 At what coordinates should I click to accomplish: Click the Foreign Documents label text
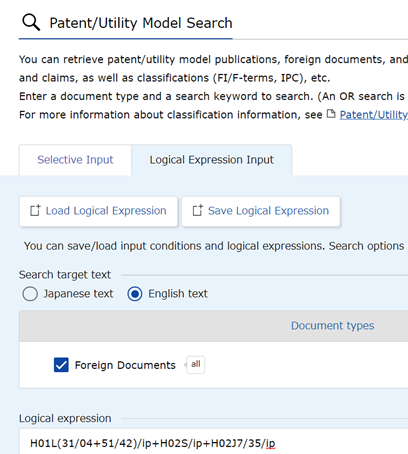(125, 365)
